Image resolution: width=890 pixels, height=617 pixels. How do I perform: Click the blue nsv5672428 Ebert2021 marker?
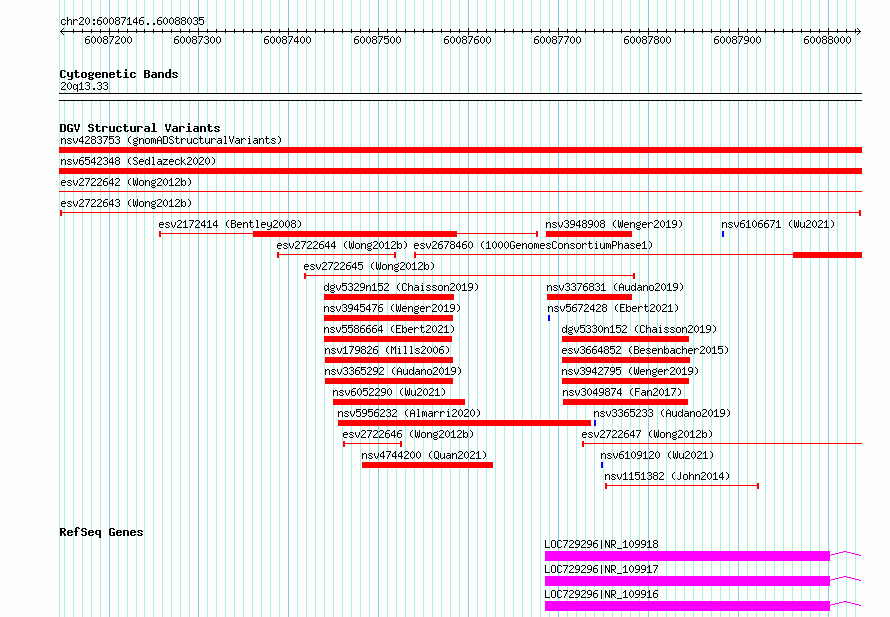tap(549, 318)
